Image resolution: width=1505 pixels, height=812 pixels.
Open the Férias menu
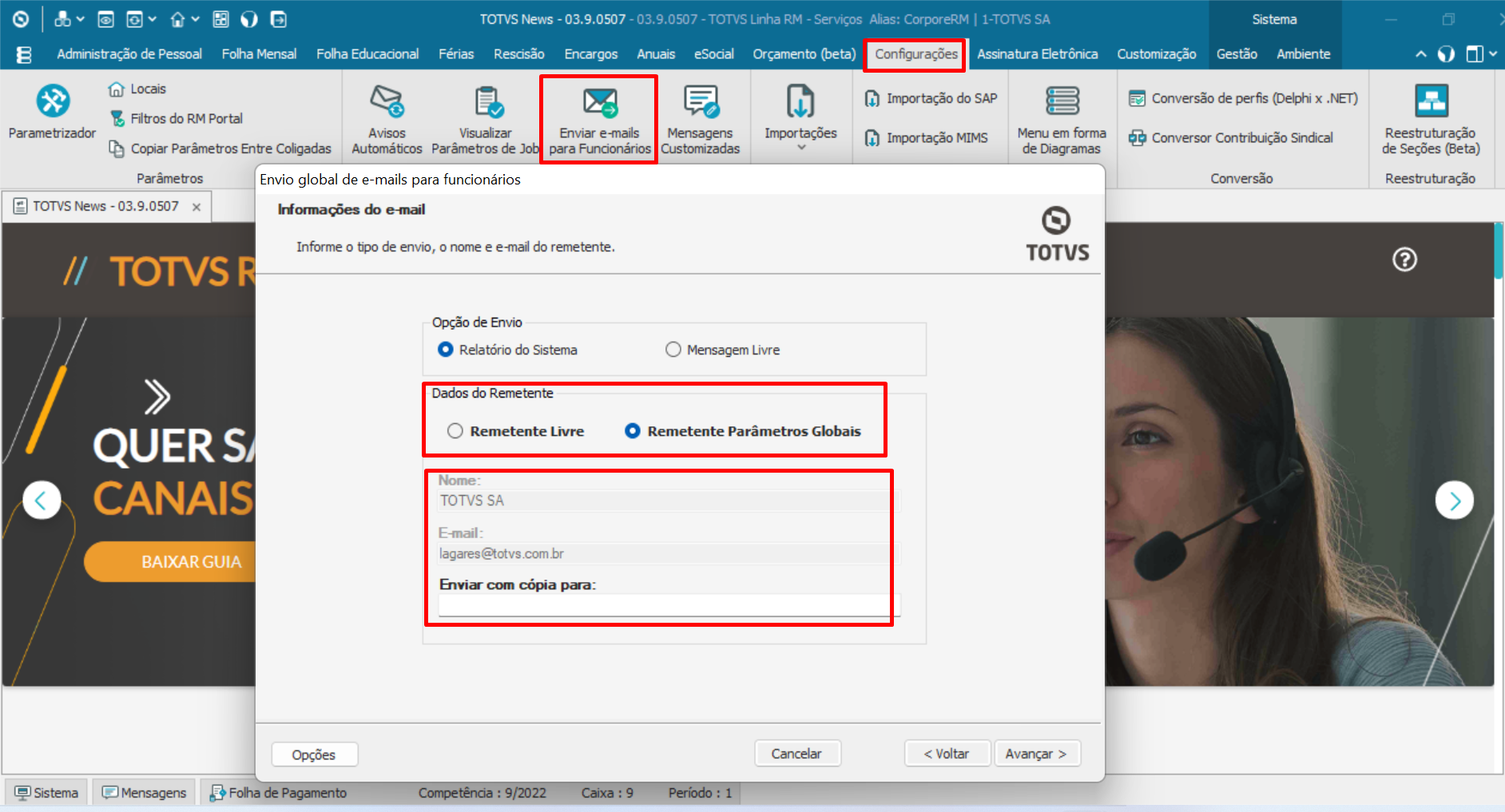(x=456, y=54)
